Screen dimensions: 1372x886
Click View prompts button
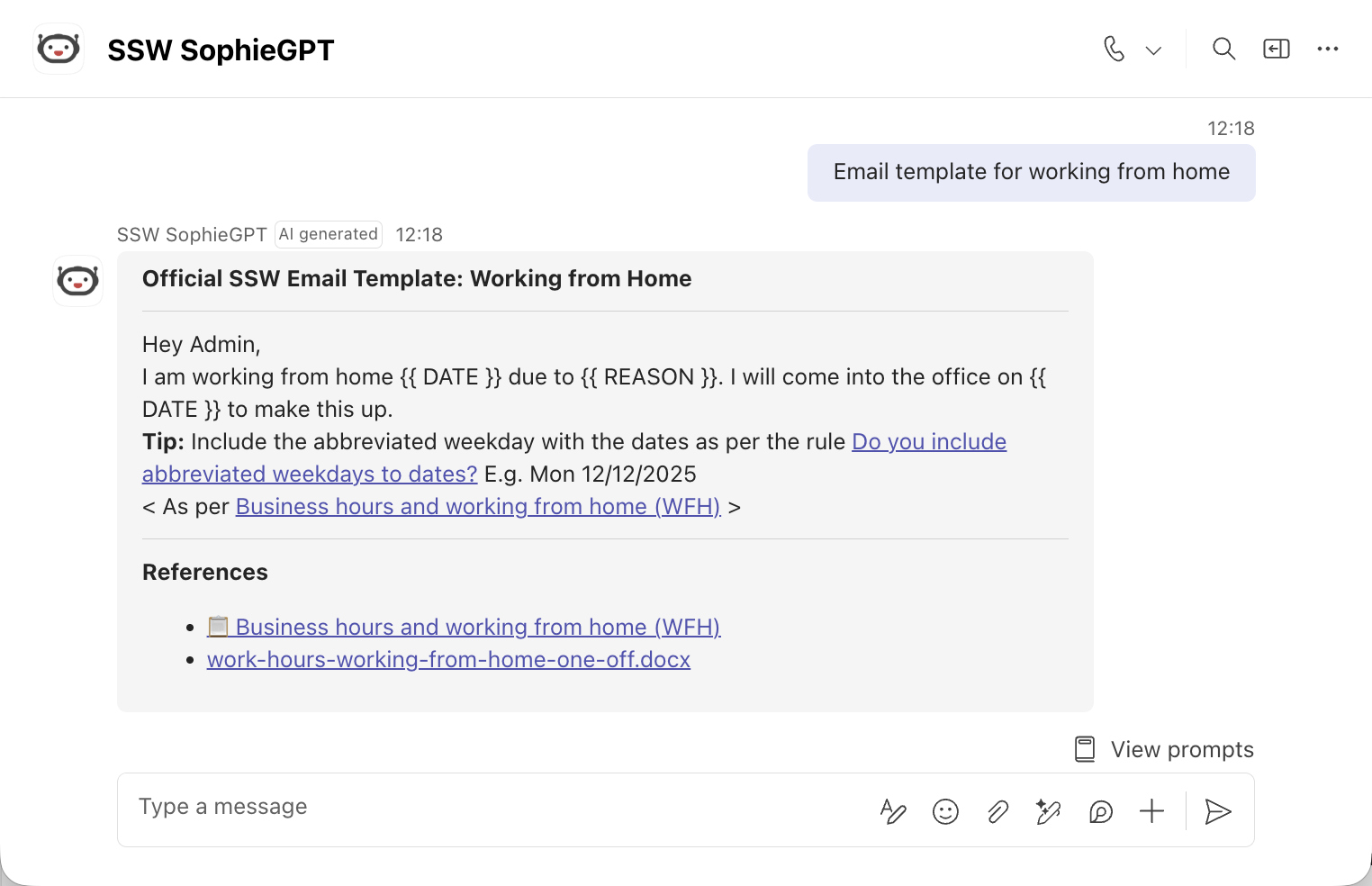coord(1164,749)
